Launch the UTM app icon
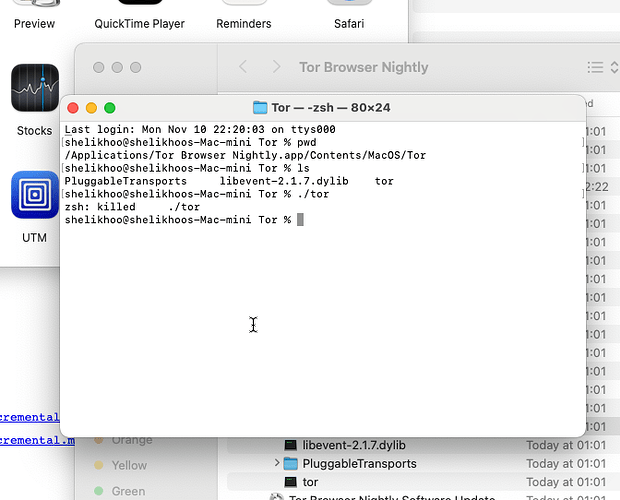620x500 pixels. click(35, 195)
